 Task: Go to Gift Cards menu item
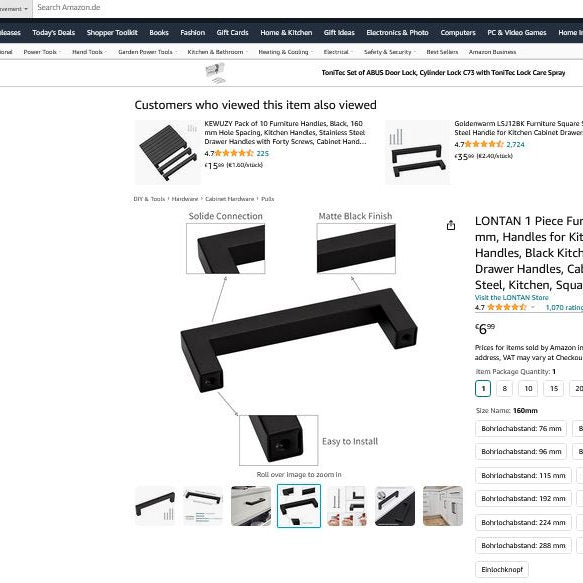point(232,33)
